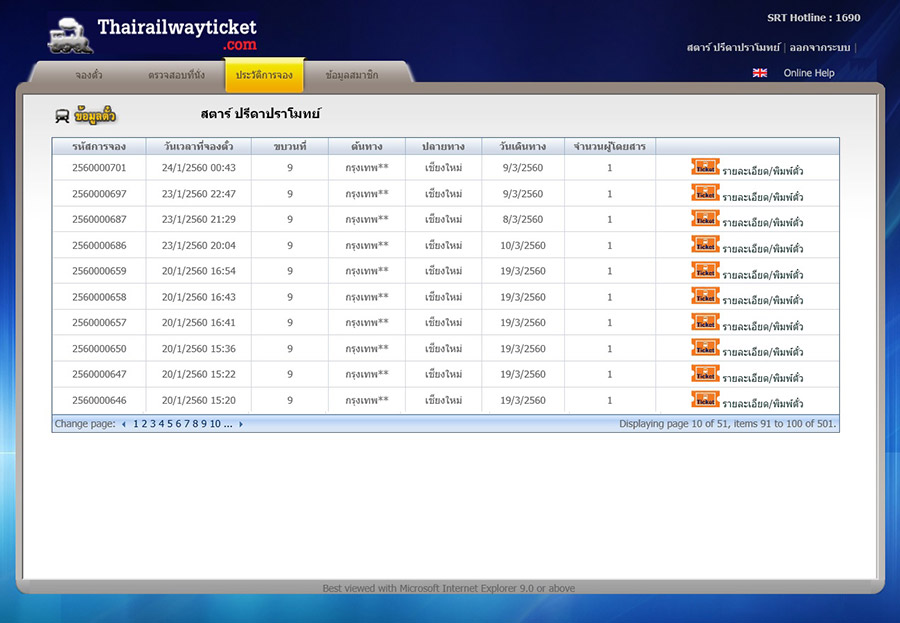Click booking time 20/1/2560 15:22

tap(199, 374)
